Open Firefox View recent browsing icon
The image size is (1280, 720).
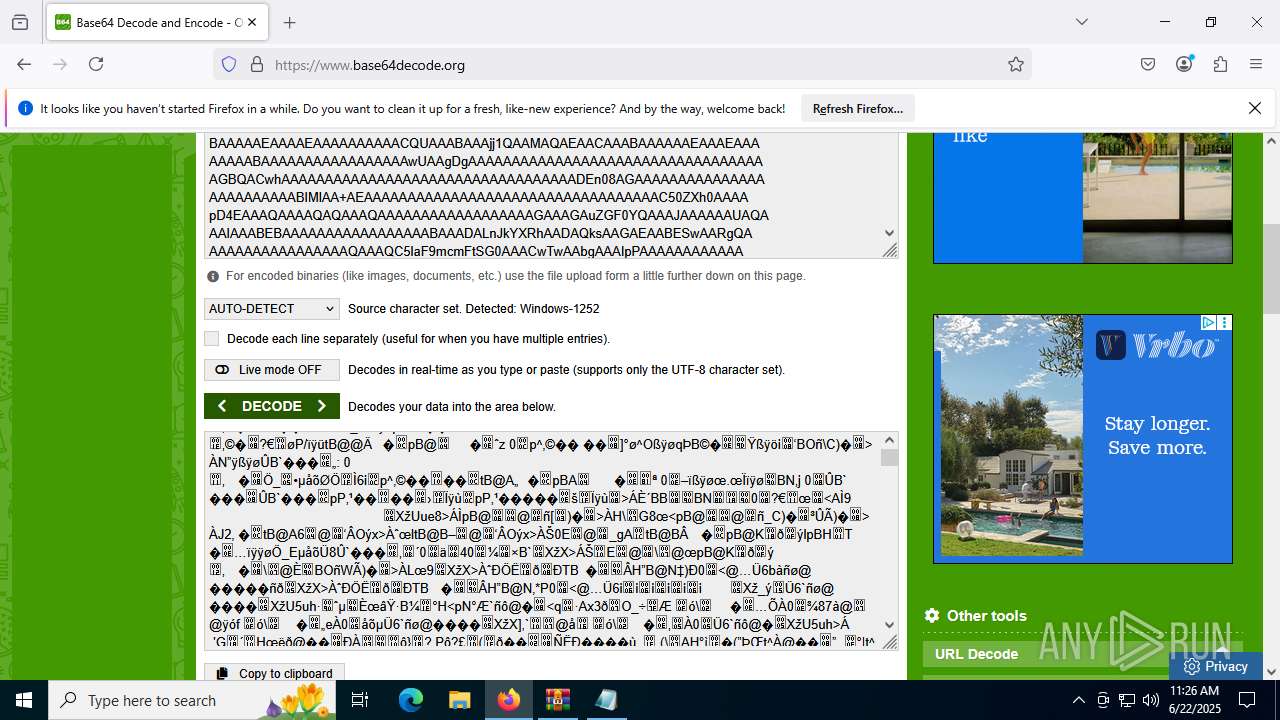(x=20, y=22)
